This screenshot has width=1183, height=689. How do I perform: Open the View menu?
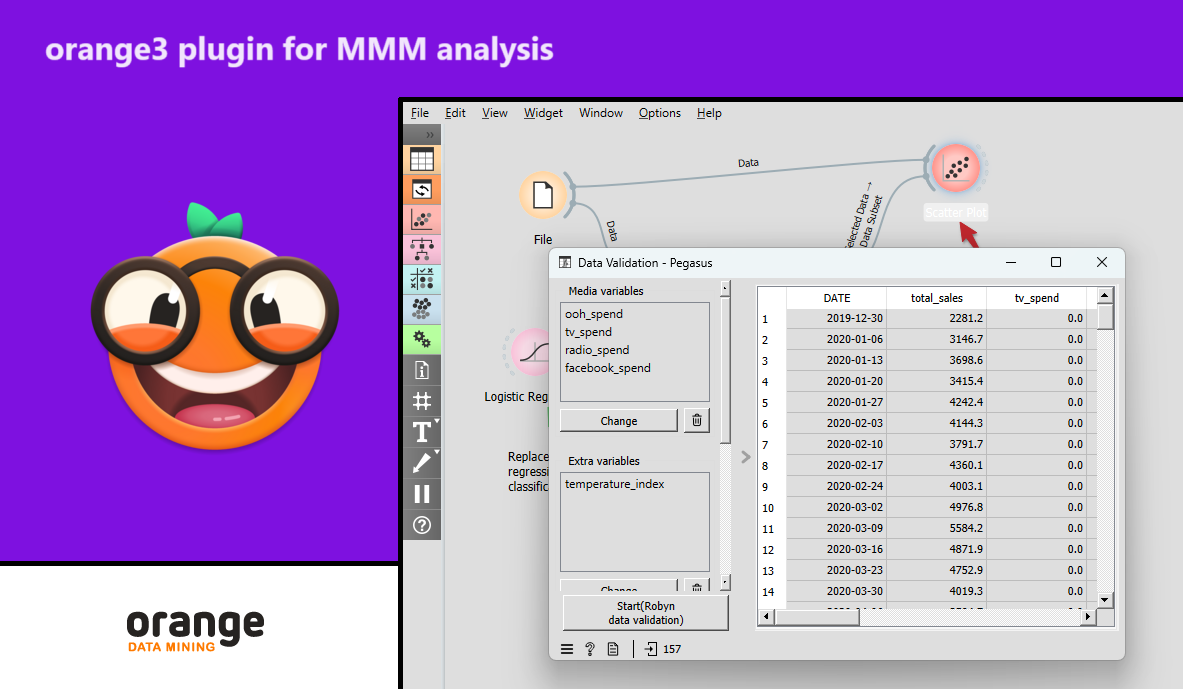(x=495, y=113)
